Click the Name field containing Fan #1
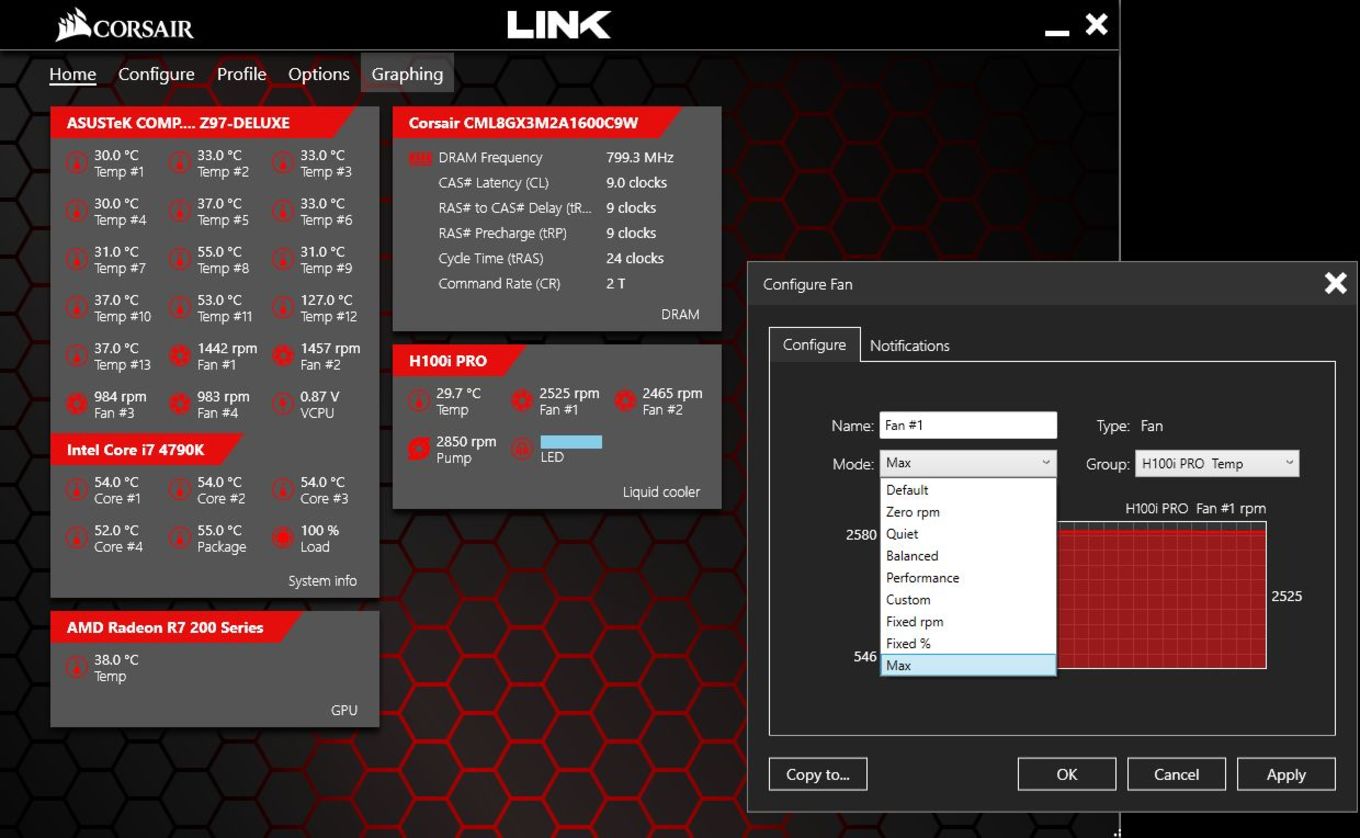Viewport: 1360px width, 838px height. point(968,425)
